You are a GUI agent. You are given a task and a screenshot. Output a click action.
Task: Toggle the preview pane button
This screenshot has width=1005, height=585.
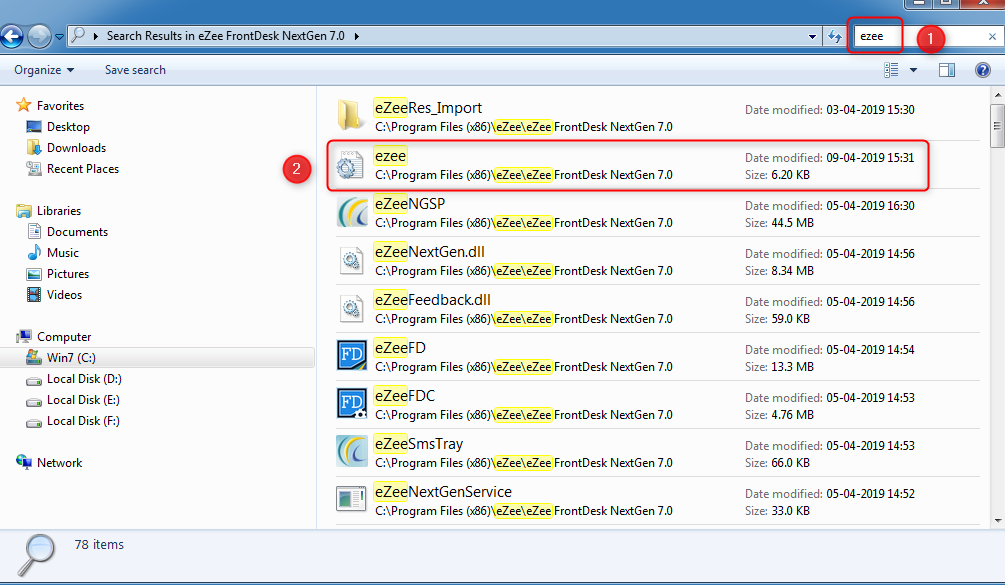(x=947, y=70)
